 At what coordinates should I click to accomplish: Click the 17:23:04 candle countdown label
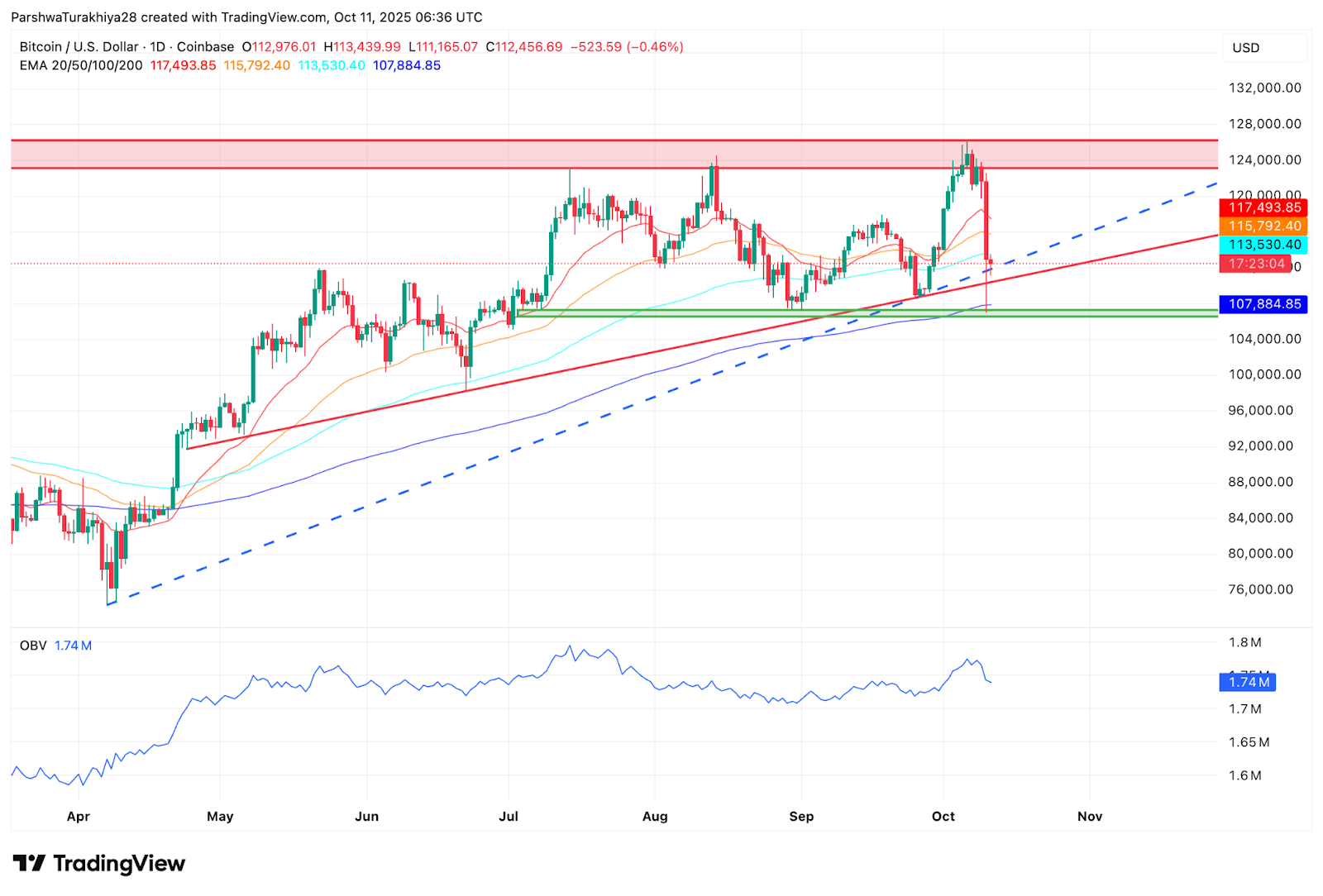(x=1255, y=264)
